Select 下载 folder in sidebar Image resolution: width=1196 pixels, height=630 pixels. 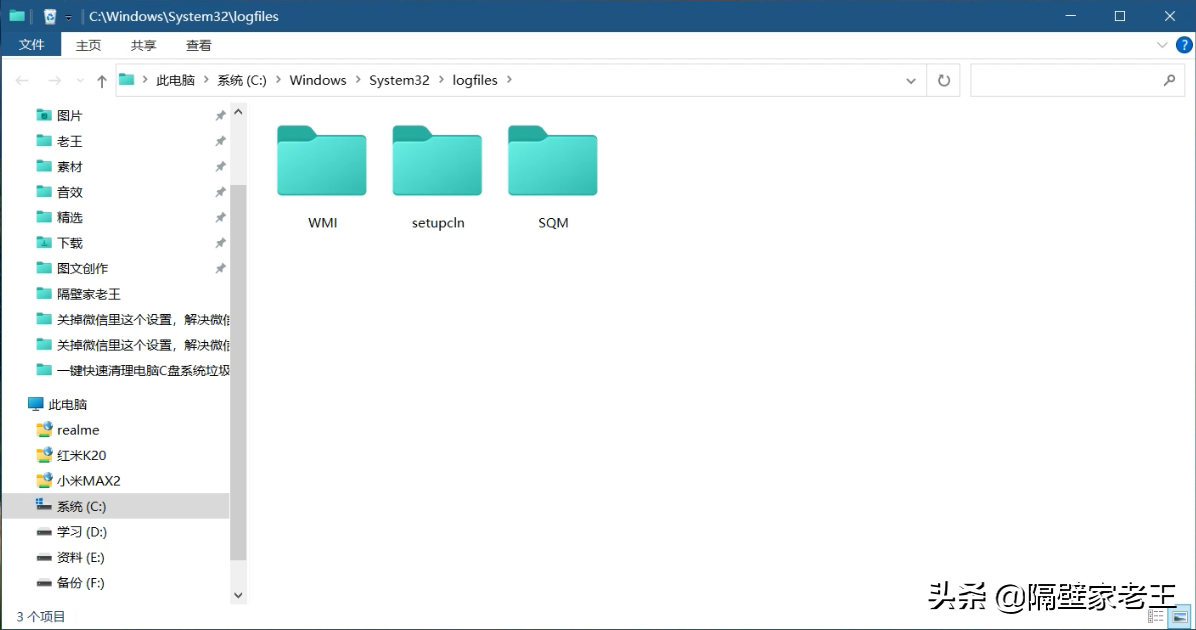pos(69,243)
